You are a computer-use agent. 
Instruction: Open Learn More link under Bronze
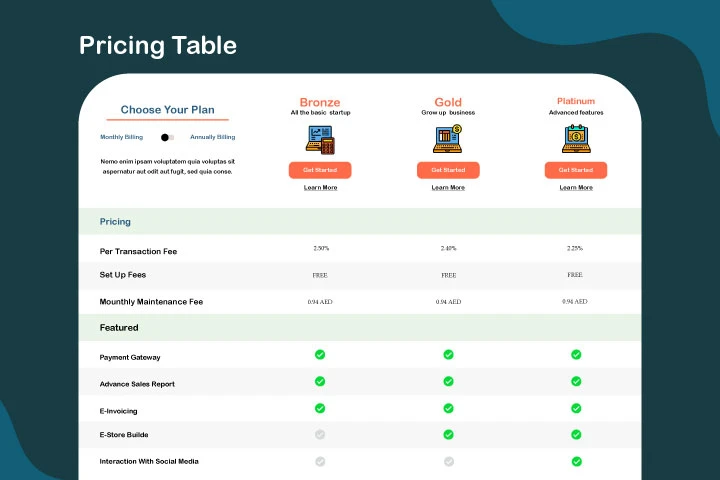point(320,187)
